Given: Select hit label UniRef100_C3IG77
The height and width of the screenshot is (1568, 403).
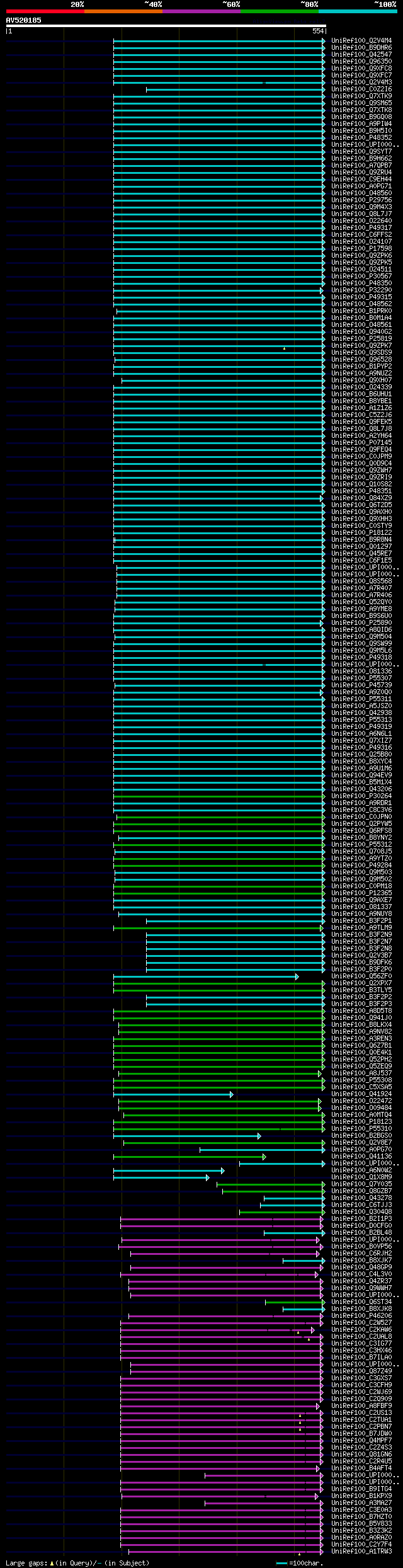Looking at the screenshot, I should coord(361,1344).
